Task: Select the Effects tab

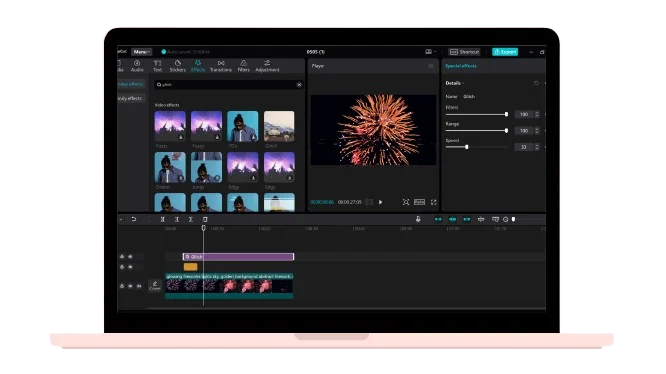Action: click(198, 66)
